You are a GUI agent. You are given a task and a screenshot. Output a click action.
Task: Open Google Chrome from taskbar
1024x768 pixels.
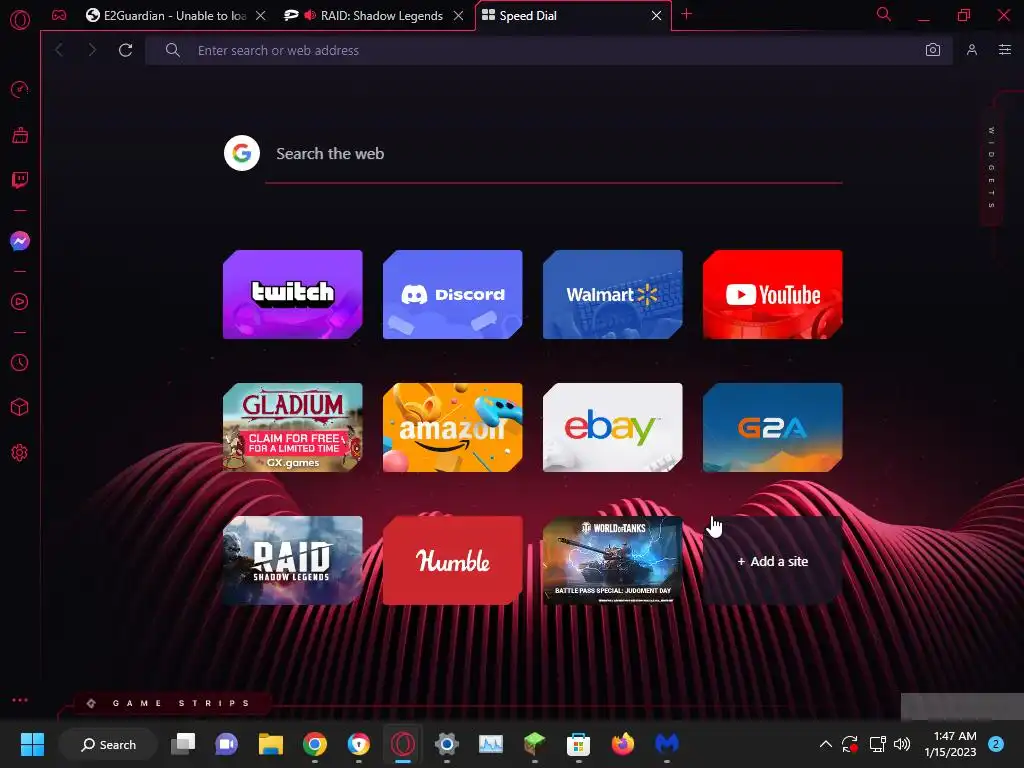(x=315, y=744)
